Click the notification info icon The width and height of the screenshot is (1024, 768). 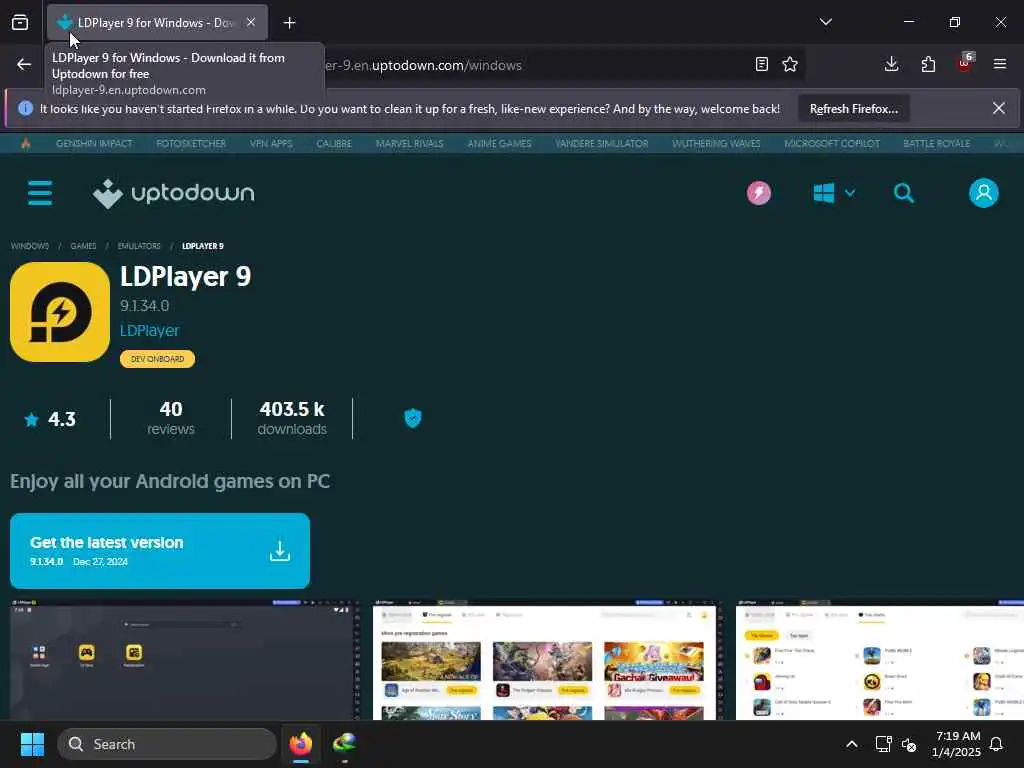point(25,108)
